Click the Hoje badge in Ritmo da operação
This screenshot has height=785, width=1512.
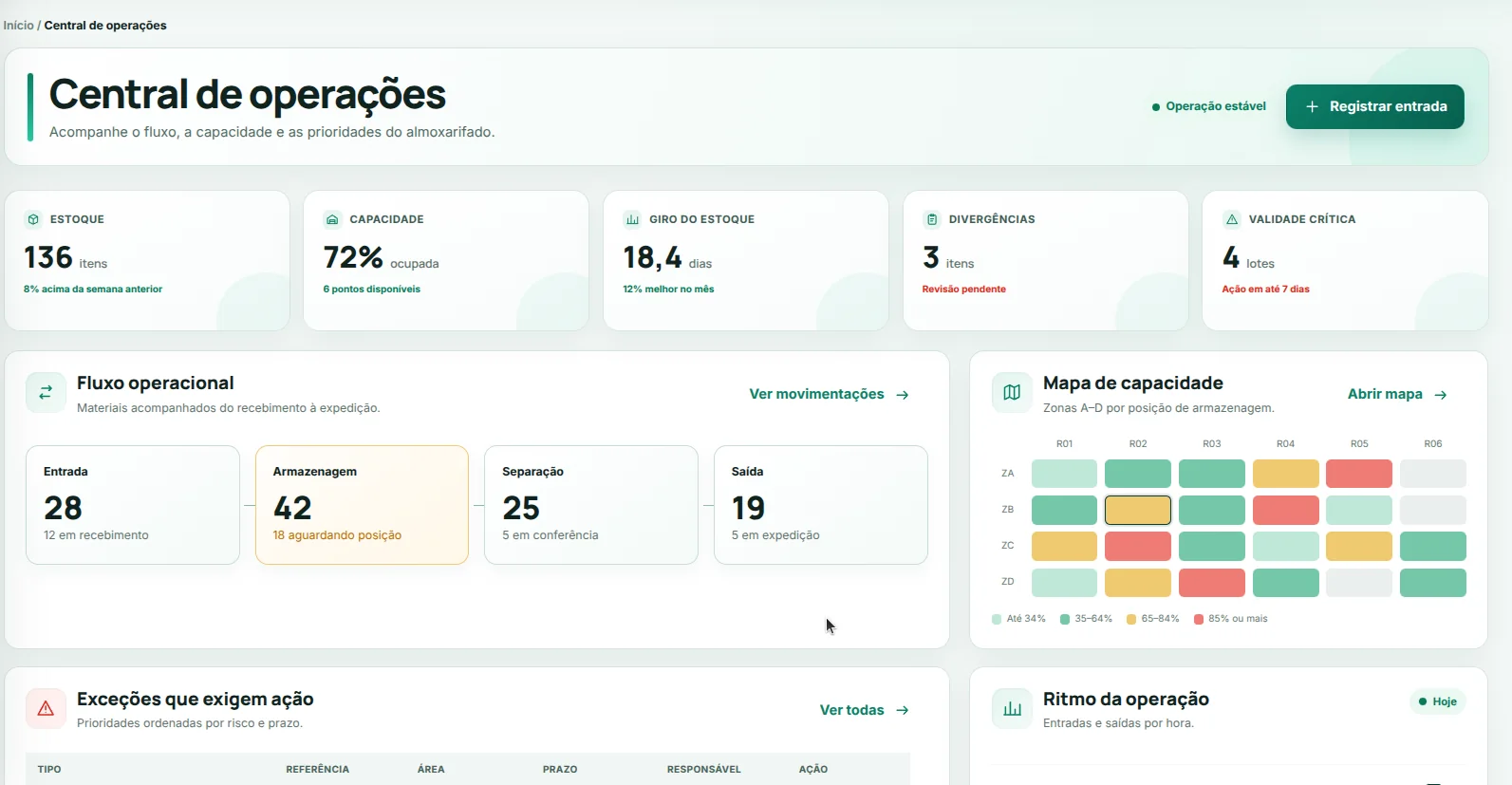1438,701
